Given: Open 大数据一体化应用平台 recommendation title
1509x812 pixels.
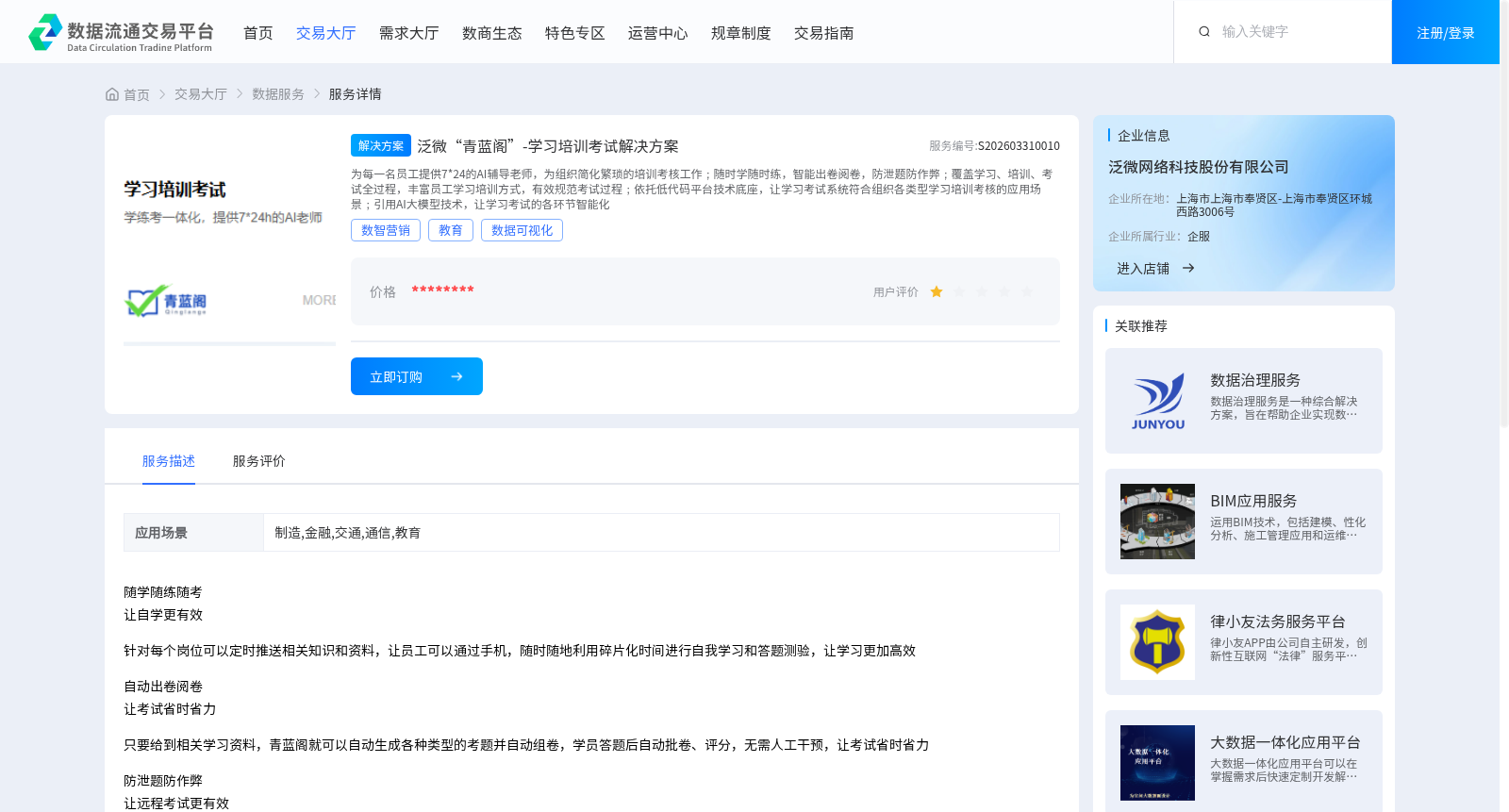Looking at the screenshot, I should click(1285, 742).
